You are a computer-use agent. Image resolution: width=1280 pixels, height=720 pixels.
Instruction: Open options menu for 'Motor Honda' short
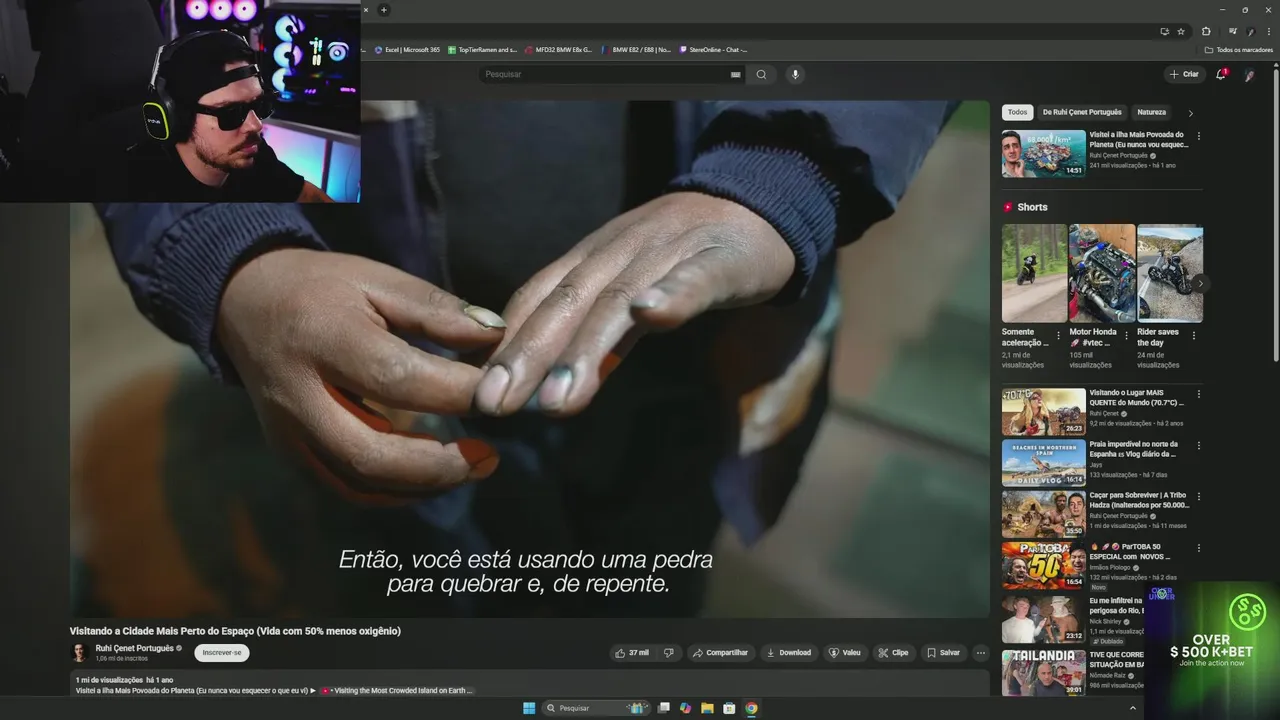(1126, 336)
